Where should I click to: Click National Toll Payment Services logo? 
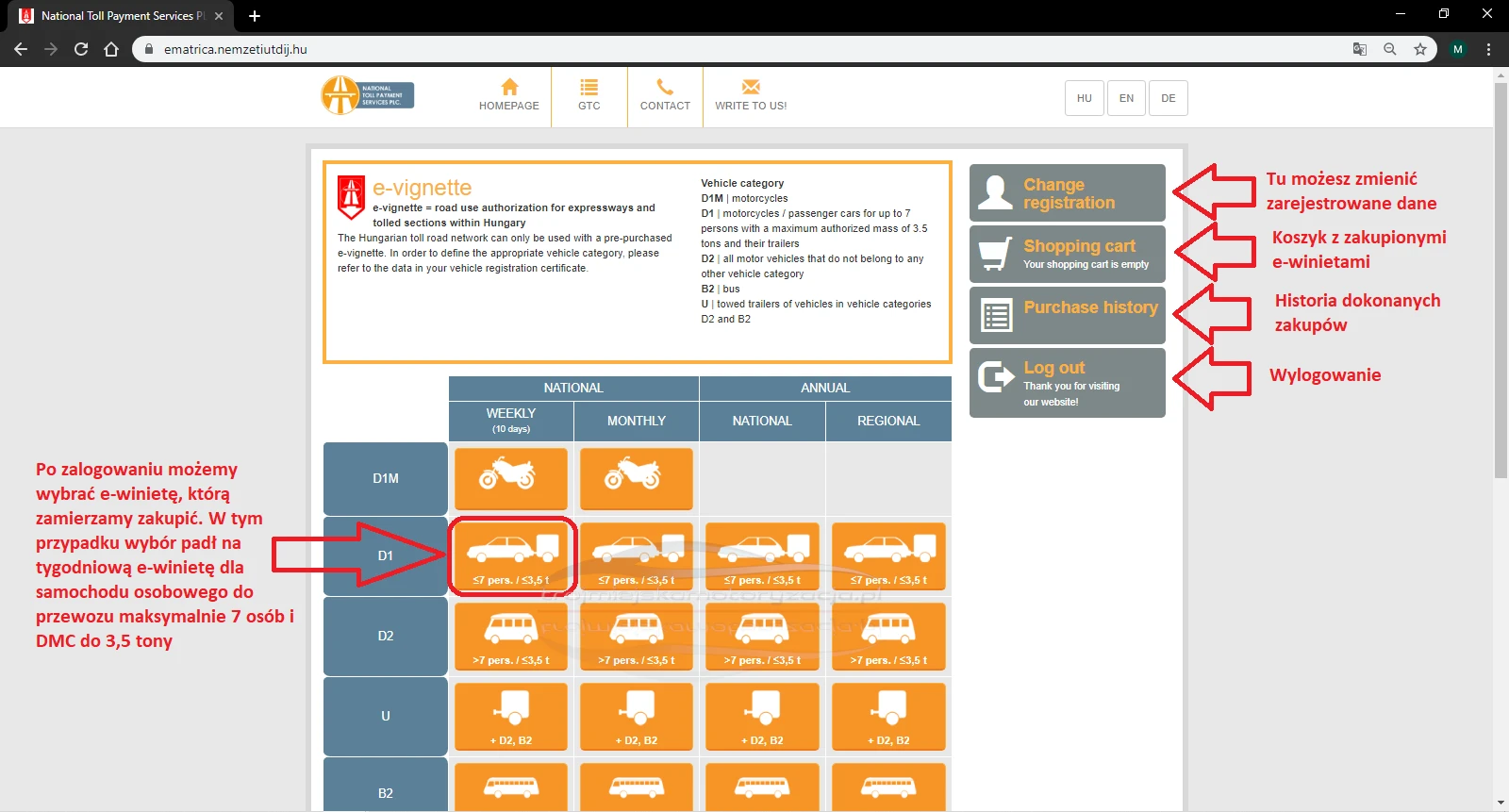368,95
